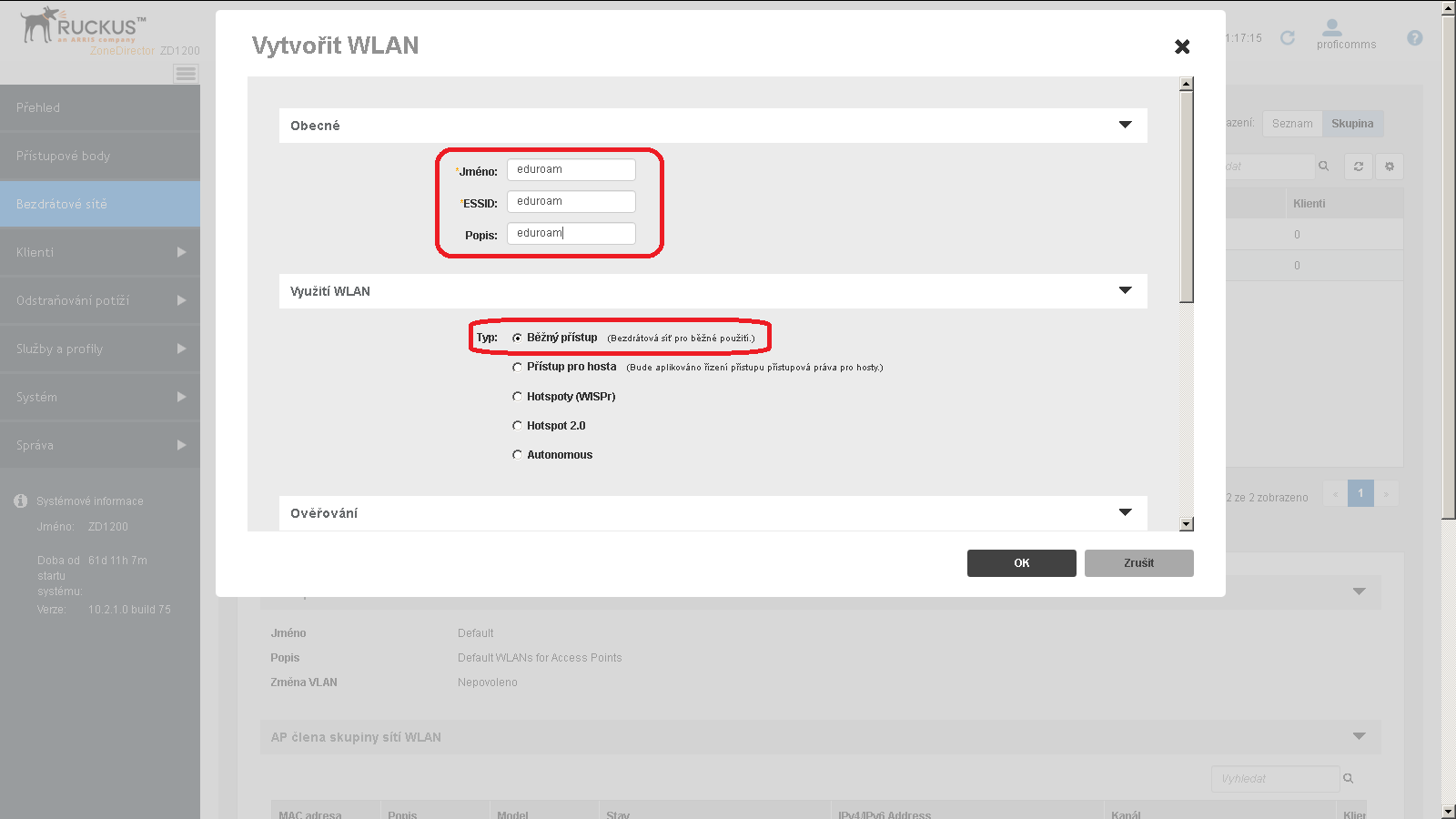Cancel the dialog with the Zrušit button

click(x=1137, y=562)
